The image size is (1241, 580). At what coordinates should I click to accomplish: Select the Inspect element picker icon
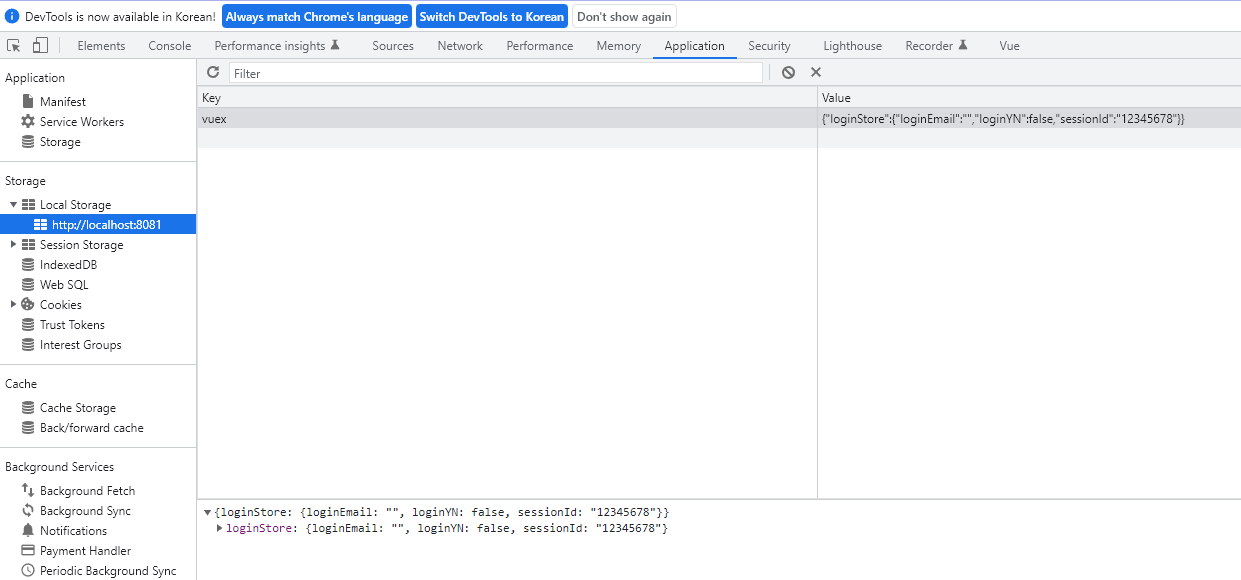pos(14,45)
